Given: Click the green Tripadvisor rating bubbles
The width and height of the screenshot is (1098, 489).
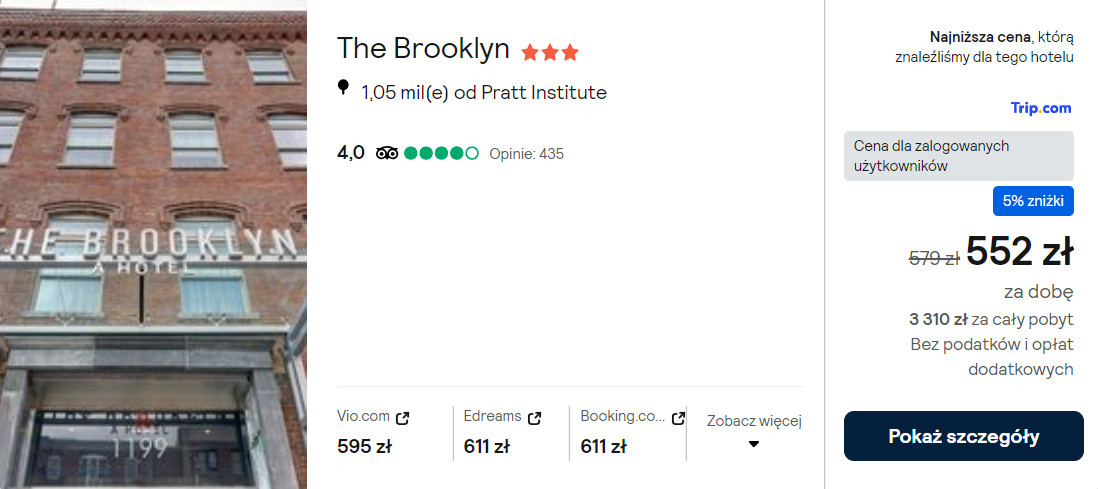Looking at the screenshot, I should tap(441, 153).
